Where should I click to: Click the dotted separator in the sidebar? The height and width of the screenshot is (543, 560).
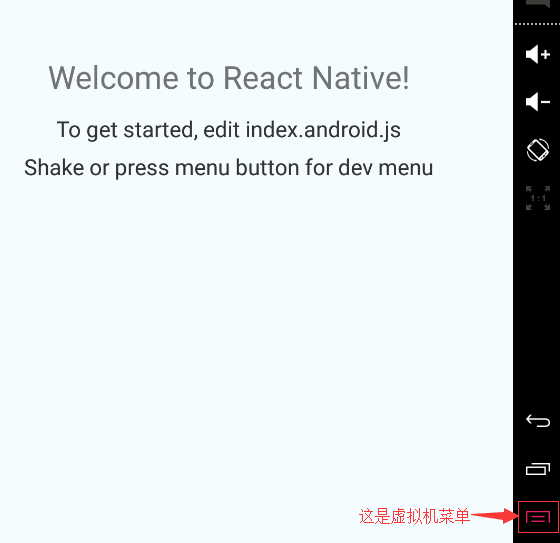tap(537, 24)
